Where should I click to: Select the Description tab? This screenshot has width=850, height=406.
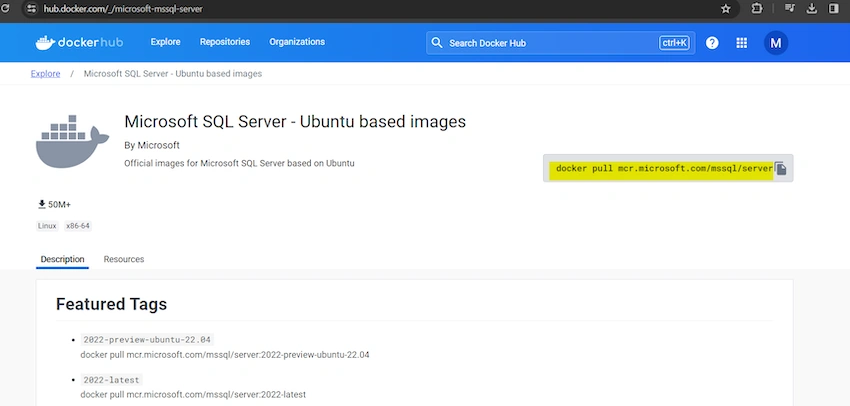(62, 259)
